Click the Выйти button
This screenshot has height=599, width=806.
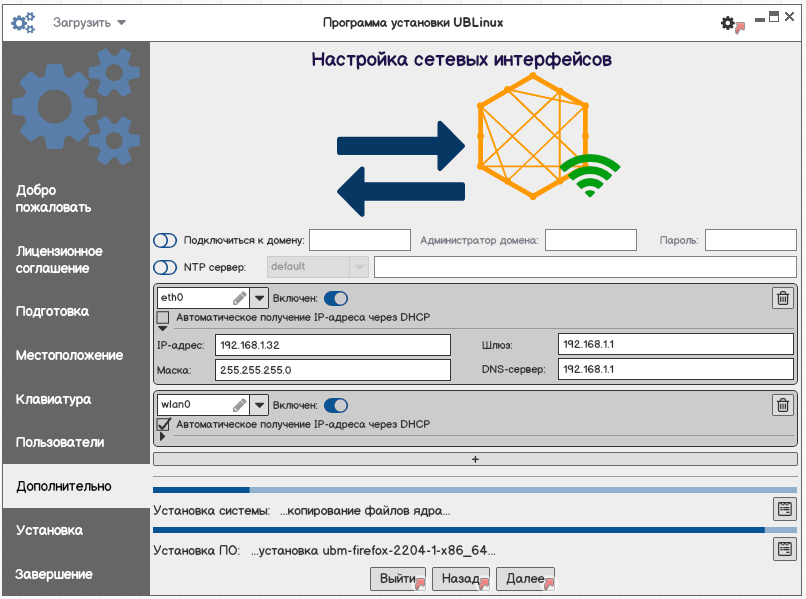398,579
